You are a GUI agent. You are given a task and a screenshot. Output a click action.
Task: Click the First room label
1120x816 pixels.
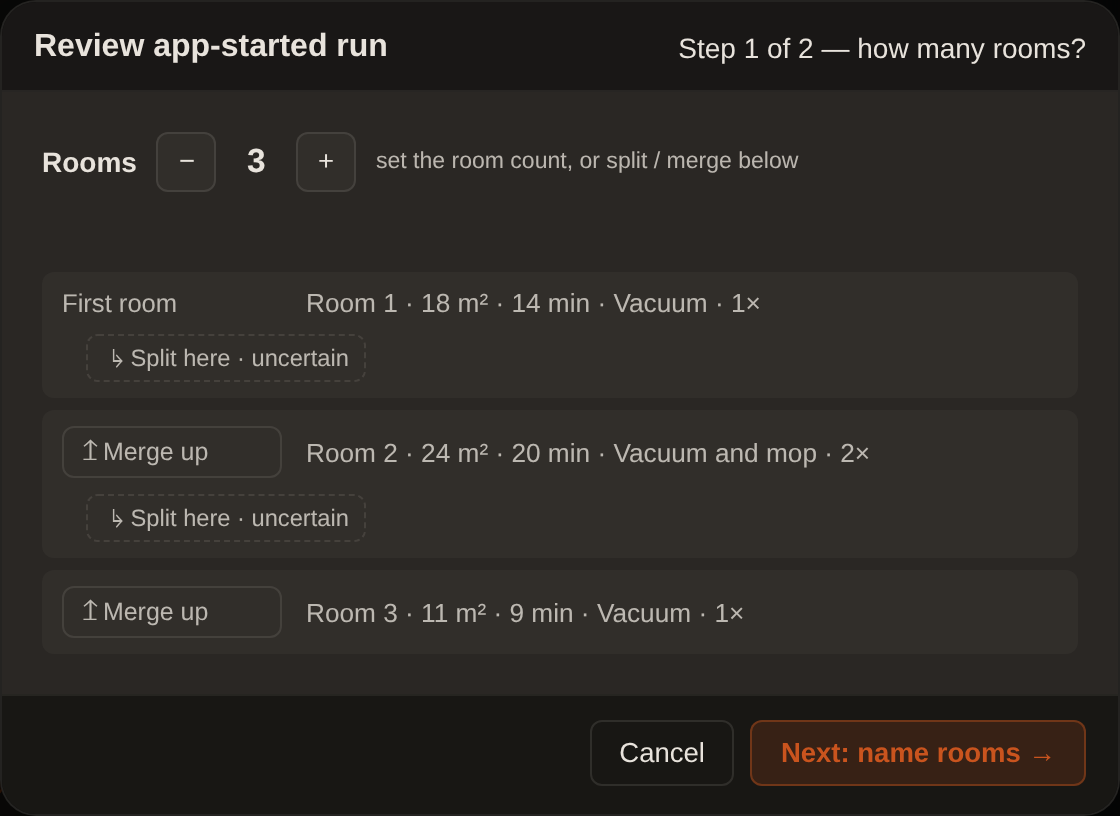click(119, 304)
